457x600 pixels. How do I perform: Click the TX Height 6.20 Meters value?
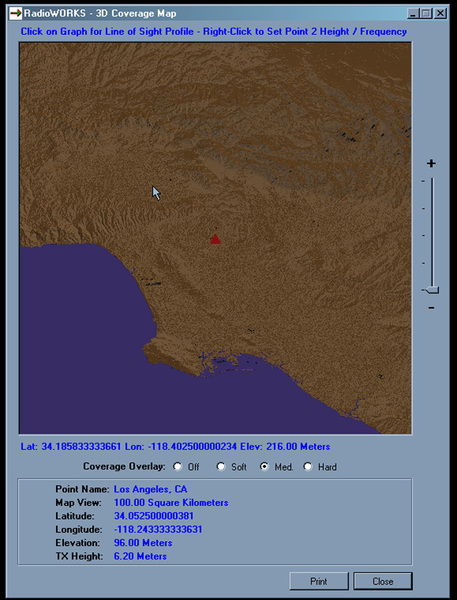[140, 556]
